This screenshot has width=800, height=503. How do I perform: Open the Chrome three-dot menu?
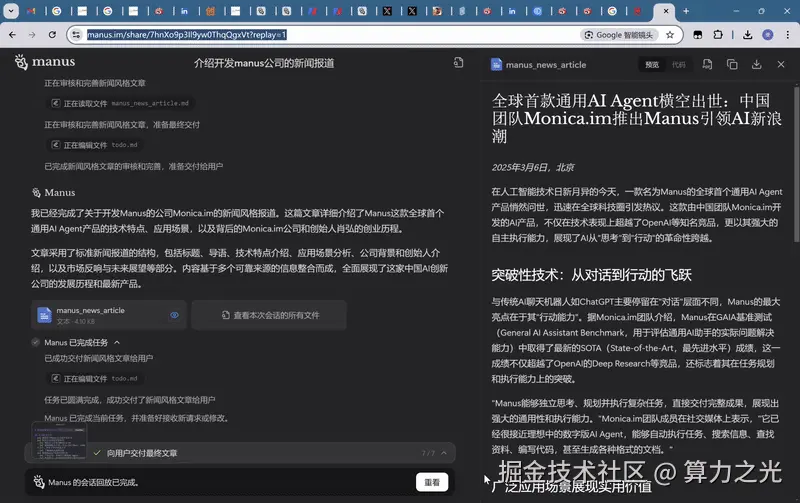point(787,35)
